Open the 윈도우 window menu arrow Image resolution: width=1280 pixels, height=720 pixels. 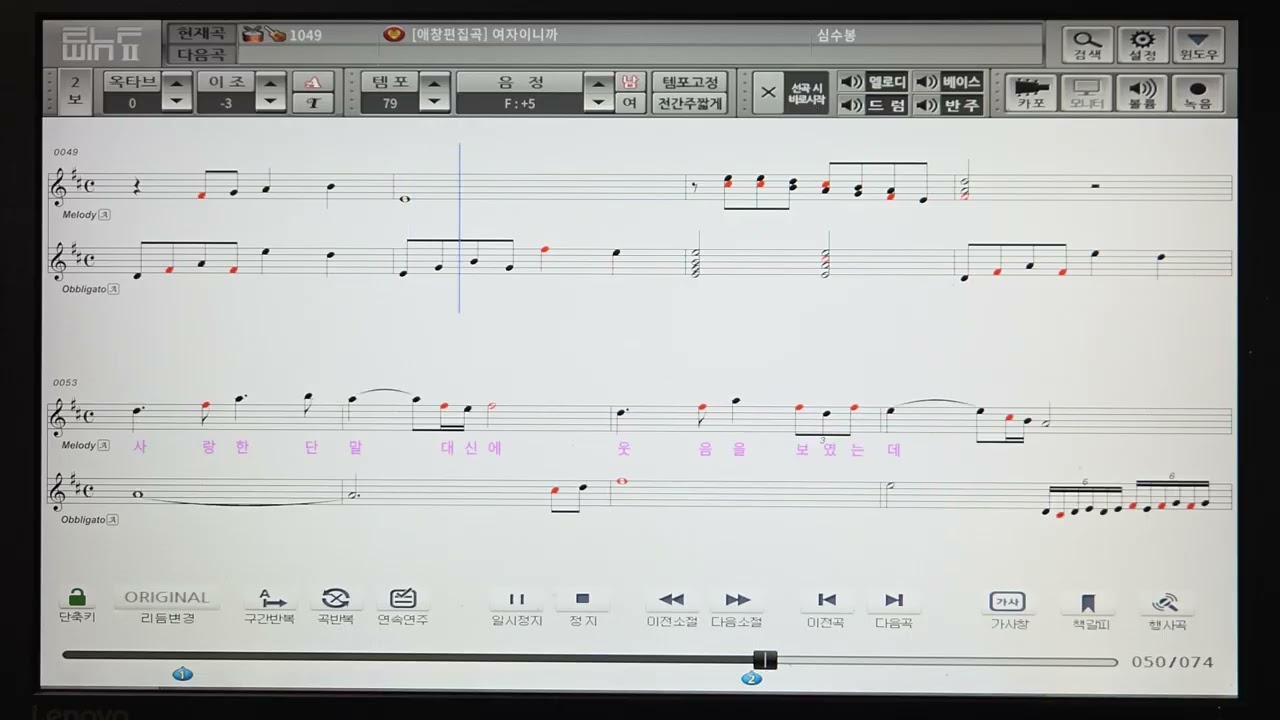(1198, 45)
